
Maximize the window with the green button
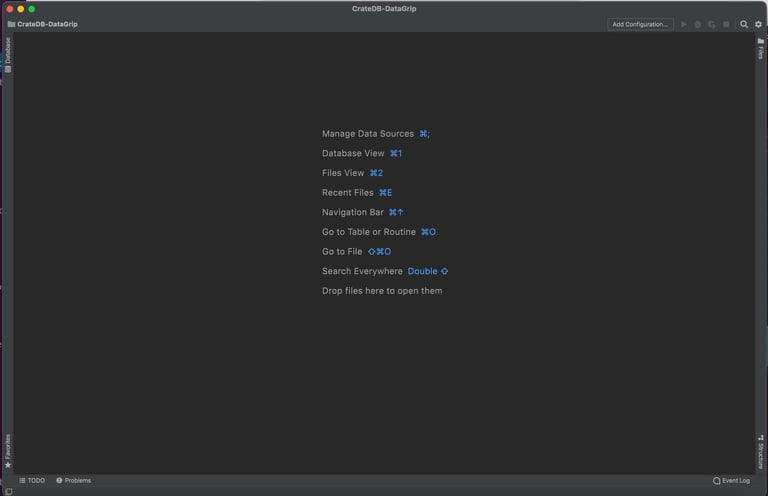coord(31,9)
